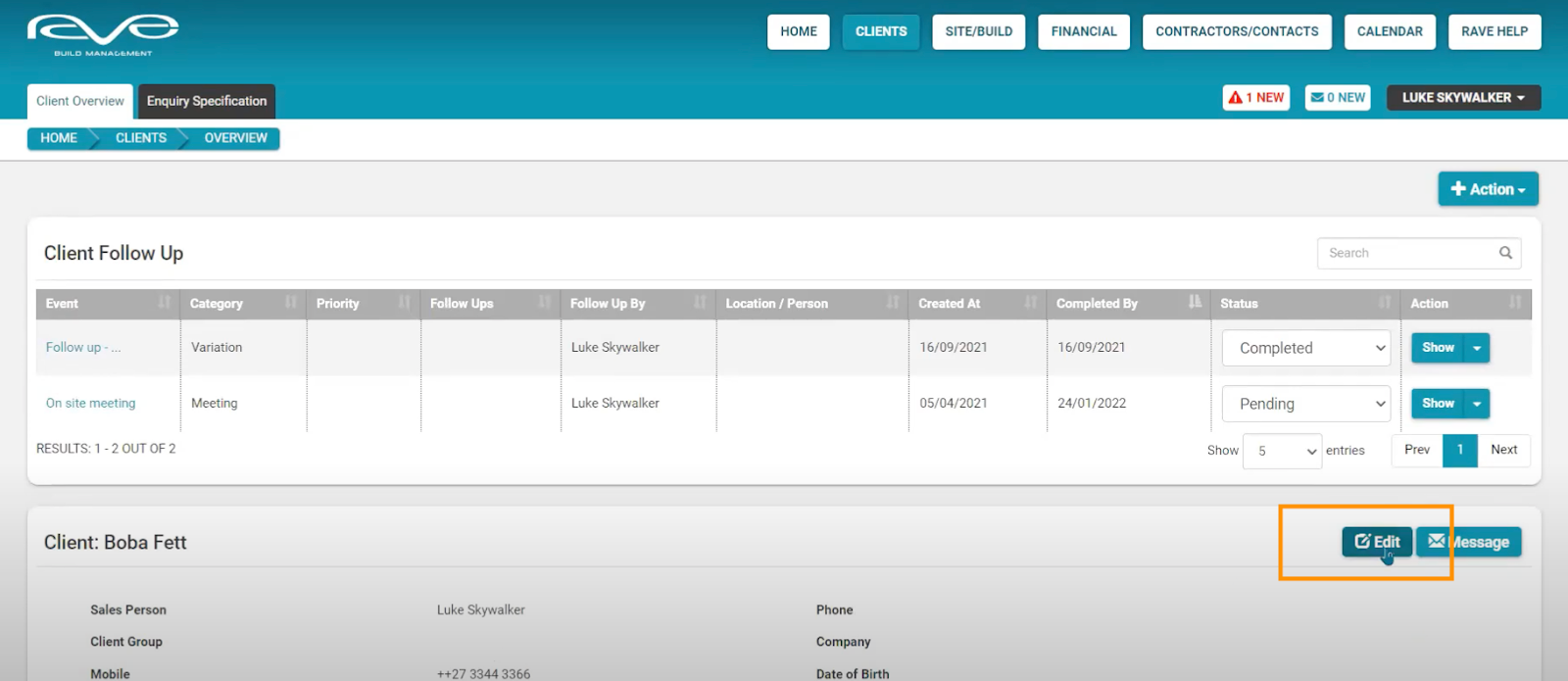
Task: Open the FINANCIAL menu
Action: [1084, 31]
